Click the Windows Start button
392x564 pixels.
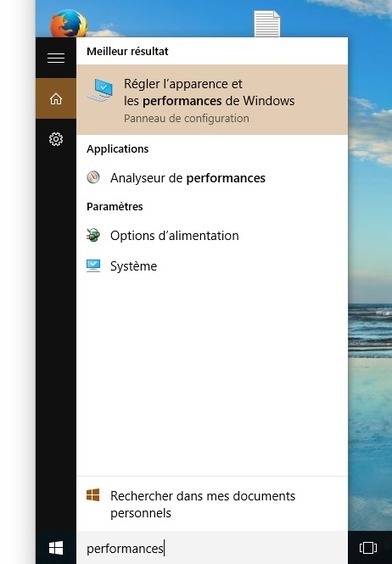(x=56, y=548)
